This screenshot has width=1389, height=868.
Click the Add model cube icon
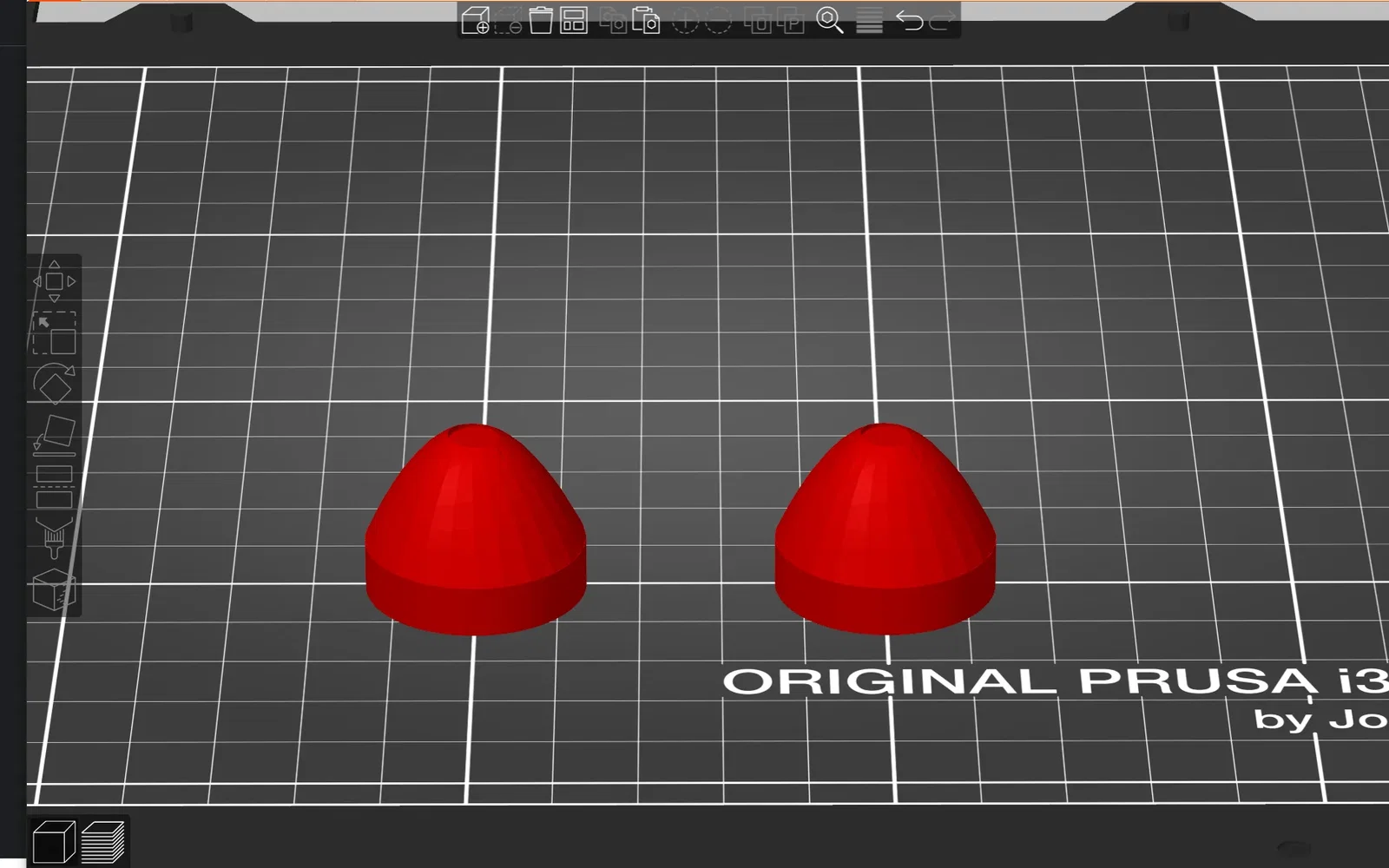click(475, 20)
